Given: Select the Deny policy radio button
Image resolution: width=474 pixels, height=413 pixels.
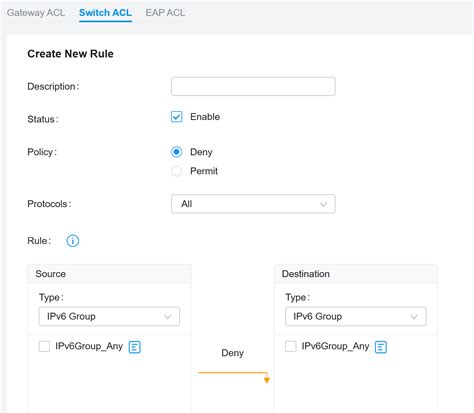Looking at the screenshot, I should point(176,152).
